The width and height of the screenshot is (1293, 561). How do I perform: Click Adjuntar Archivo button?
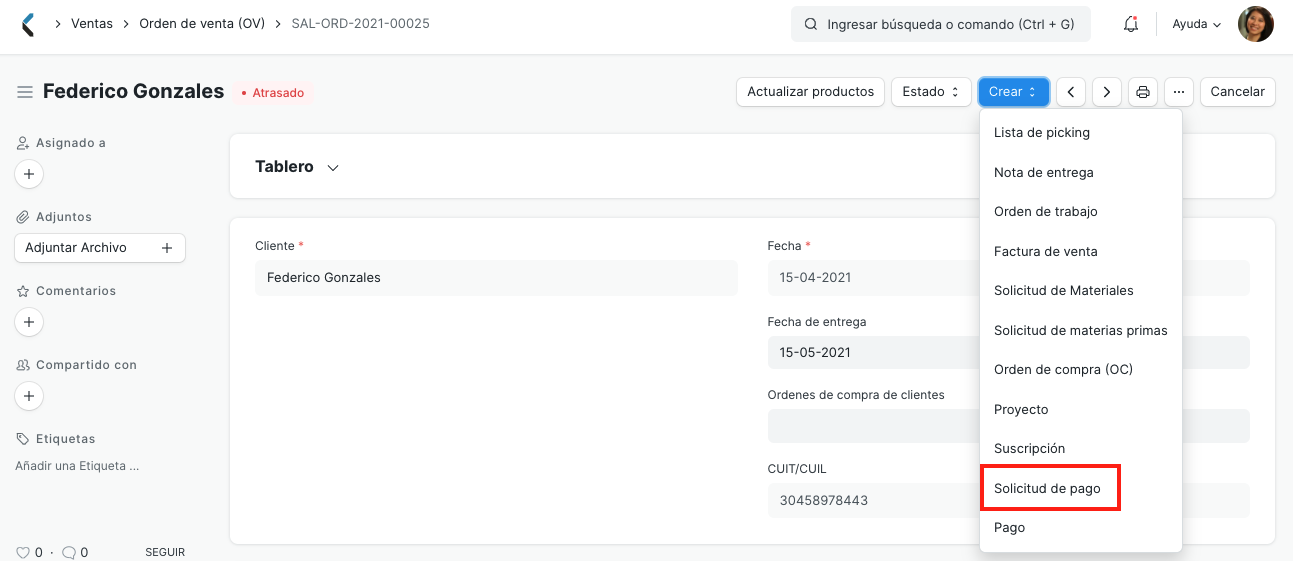pos(100,248)
